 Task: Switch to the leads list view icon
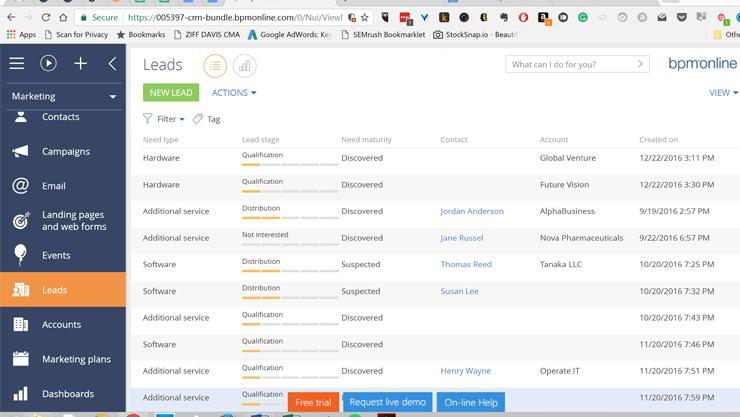tap(214, 66)
